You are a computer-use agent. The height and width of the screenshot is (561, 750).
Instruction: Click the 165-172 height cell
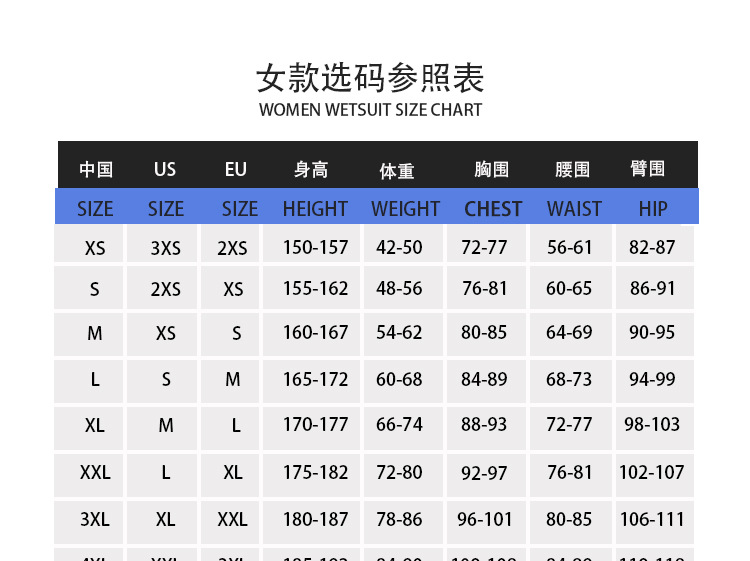(x=315, y=380)
